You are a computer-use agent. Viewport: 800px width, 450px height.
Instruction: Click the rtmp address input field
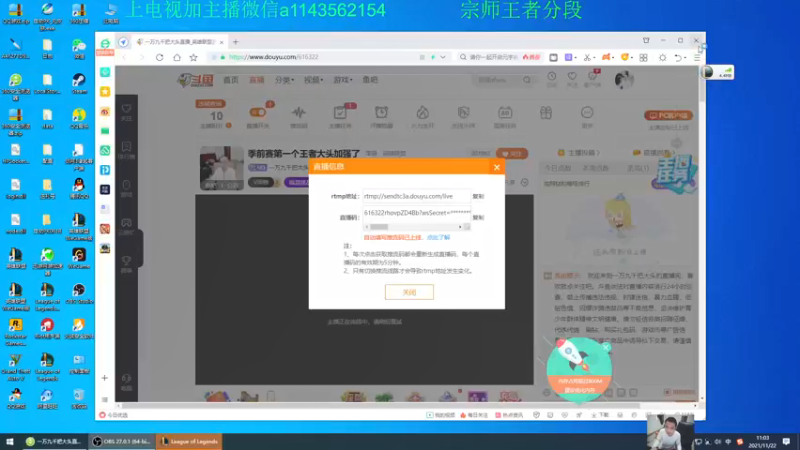coord(416,196)
